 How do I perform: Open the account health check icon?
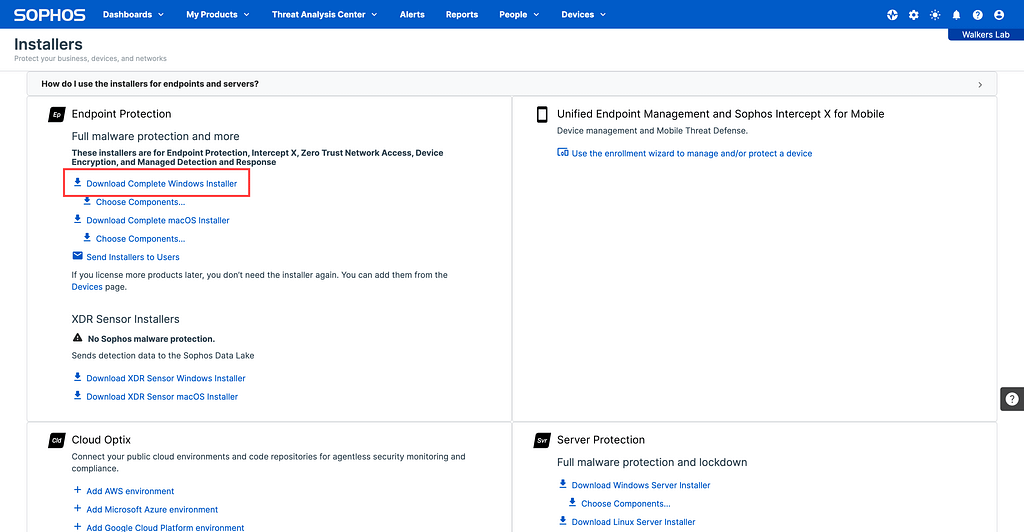[x=892, y=15]
